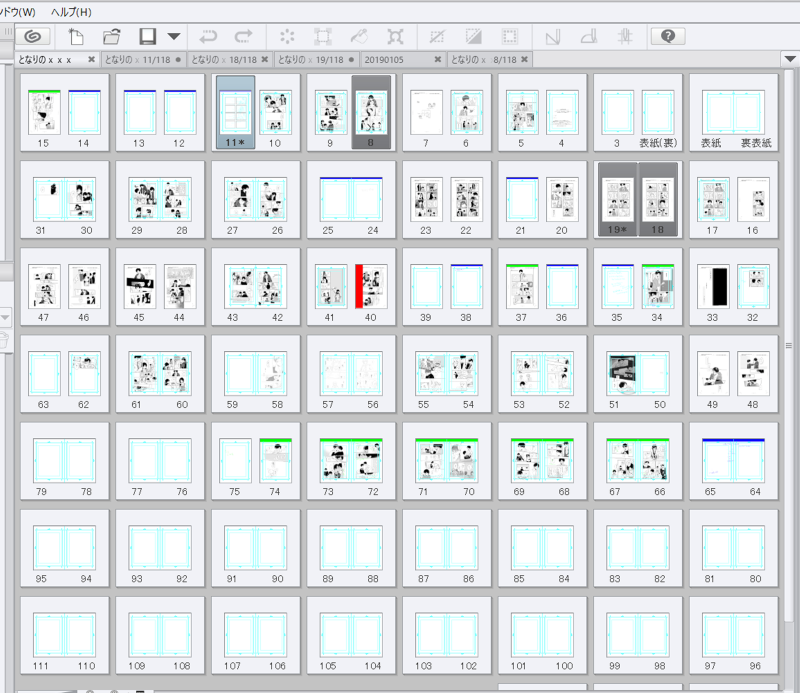Expand the save options dropdown arrow
The width and height of the screenshot is (800, 693).
pyautogui.click(x=173, y=36)
